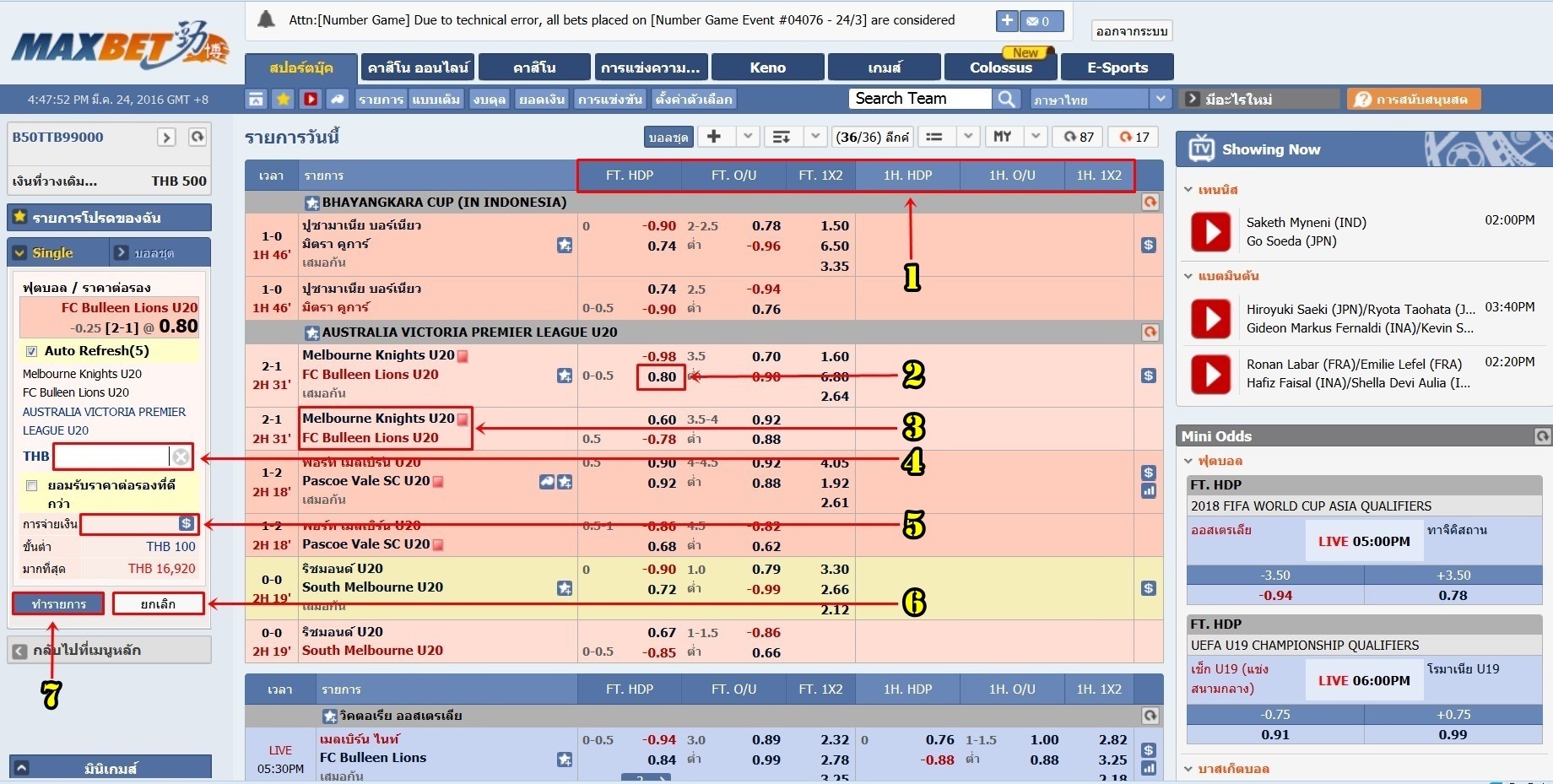1553x784 pixels.
Task: Click the magnifier search icon beside Search Team
Action: point(1006,99)
